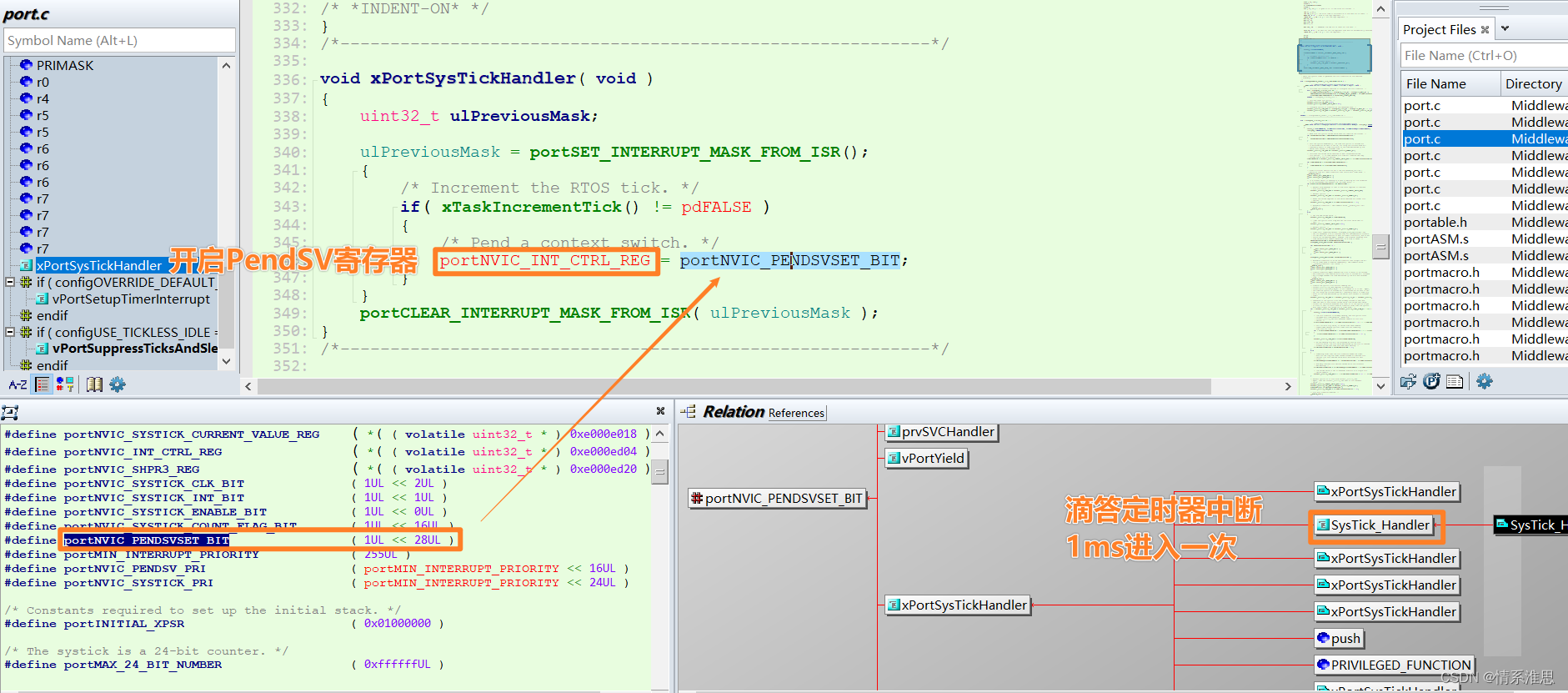Select the portNVIC_PENDSVSET_BIT relation node
The image size is (1568, 693).
777,498
